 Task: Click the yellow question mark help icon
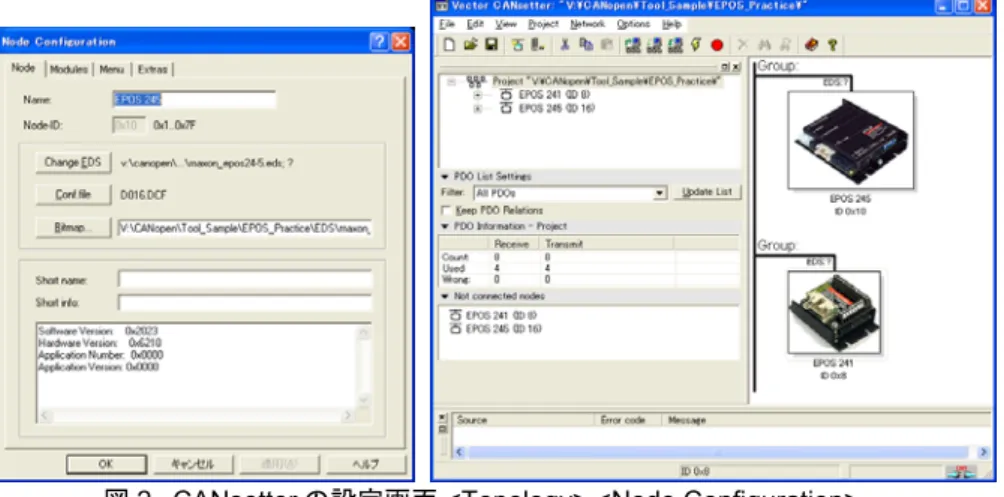(x=832, y=45)
